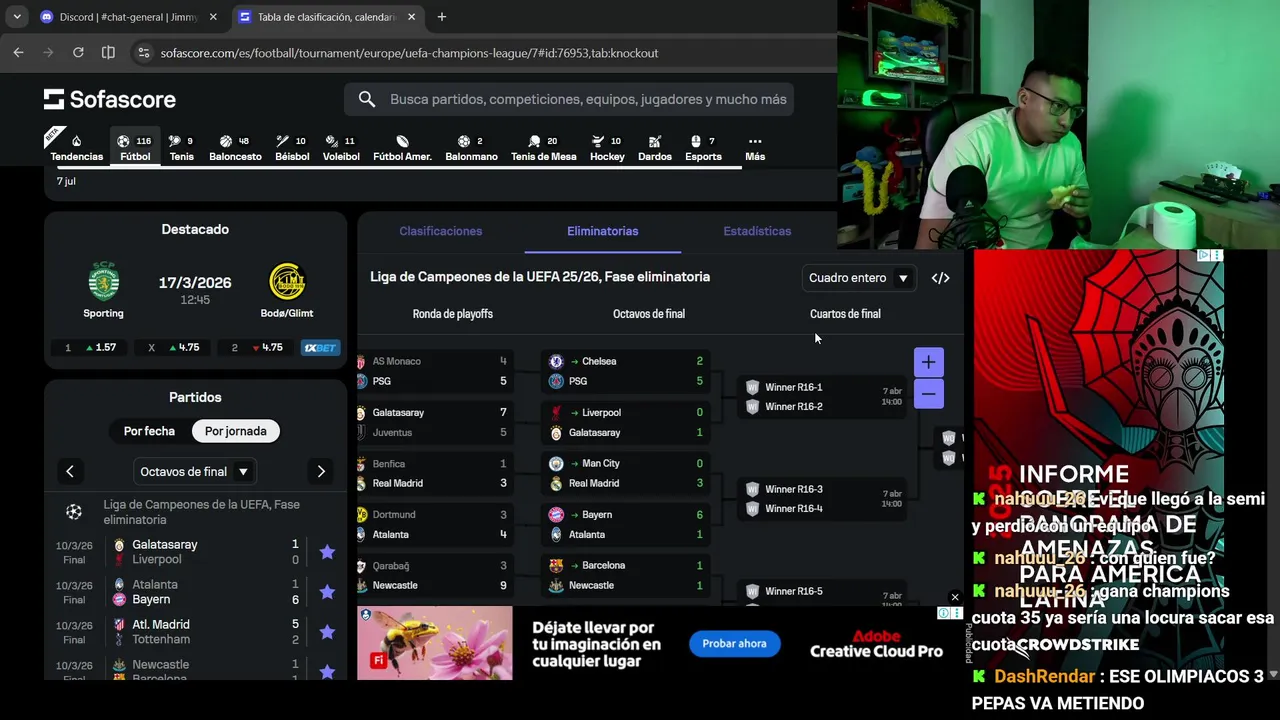Open a new browser tab

click(x=442, y=17)
